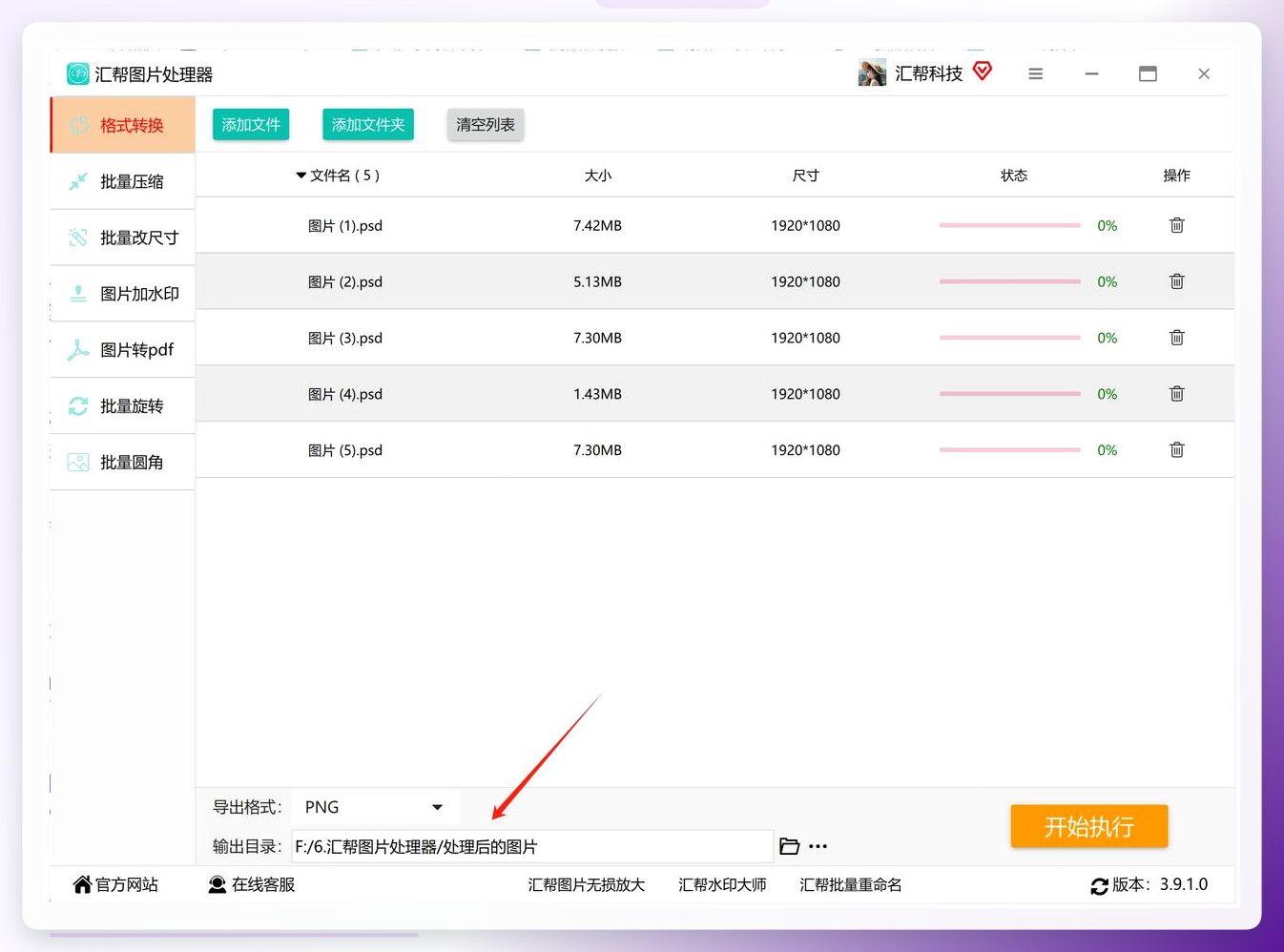The width and height of the screenshot is (1284, 952).
Task: Delete 图片 (2).psd with trash icon
Action: click(1176, 281)
